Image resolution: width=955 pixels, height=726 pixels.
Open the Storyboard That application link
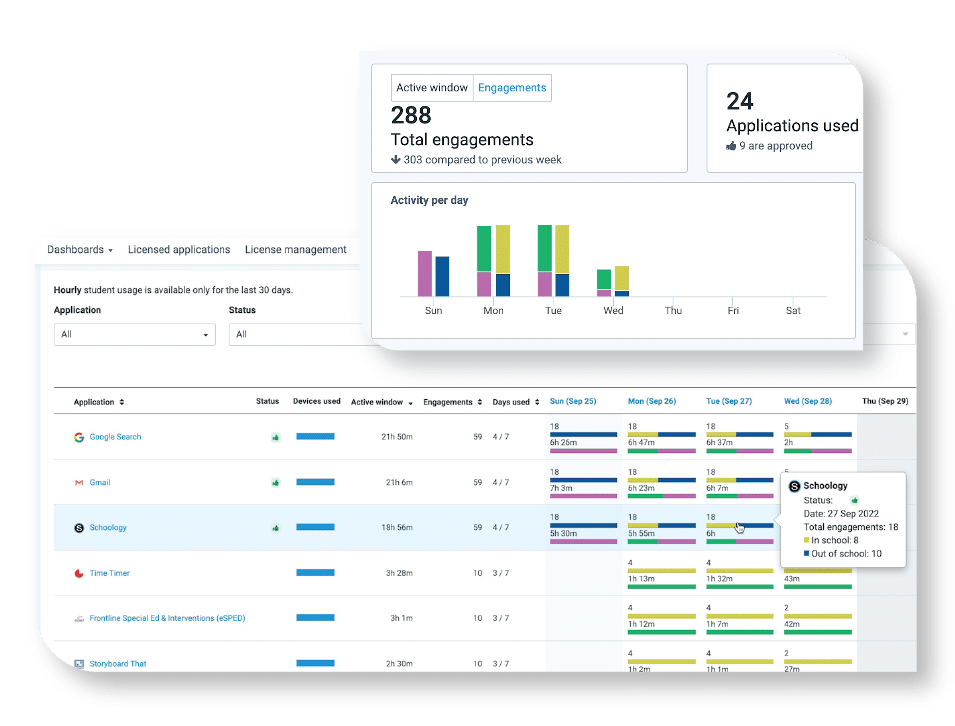(118, 664)
